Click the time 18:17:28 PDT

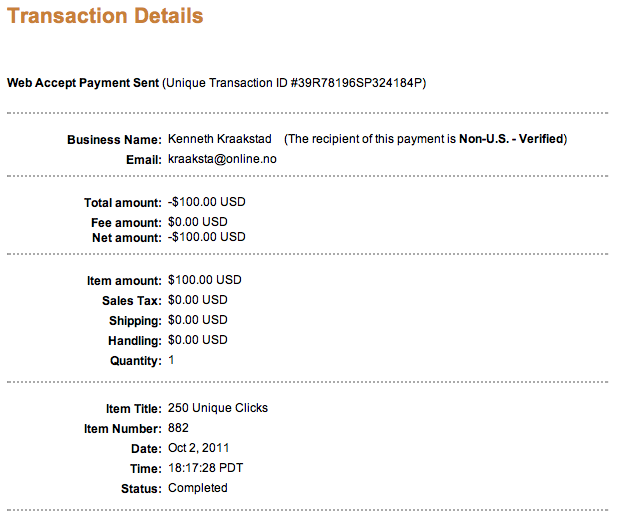tap(206, 468)
